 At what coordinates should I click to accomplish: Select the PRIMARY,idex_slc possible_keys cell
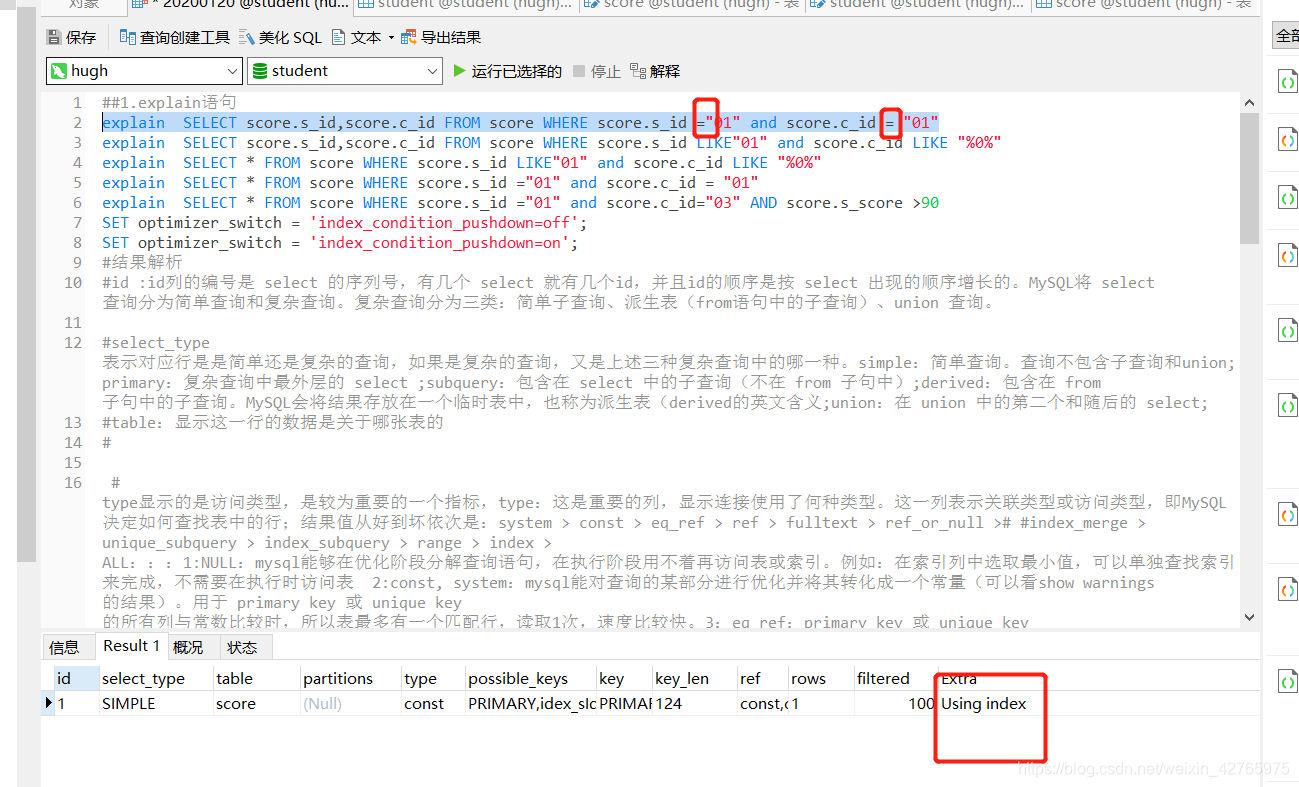531,703
